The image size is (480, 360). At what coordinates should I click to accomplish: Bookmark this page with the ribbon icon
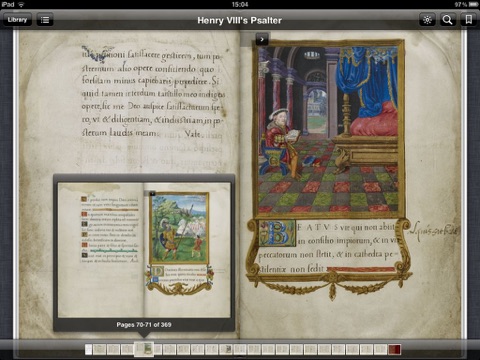click(469, 20)
